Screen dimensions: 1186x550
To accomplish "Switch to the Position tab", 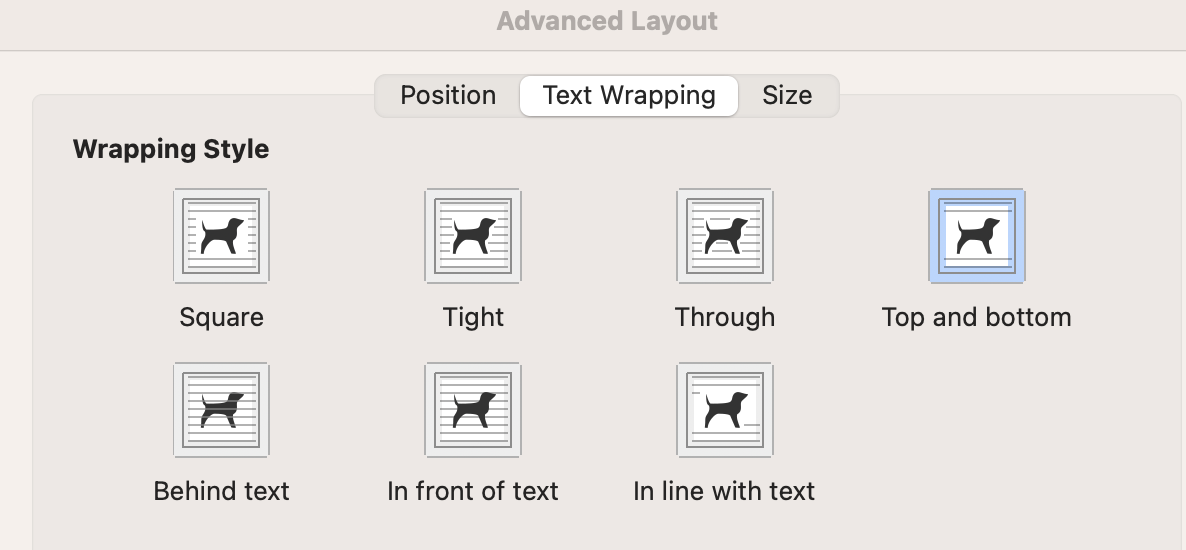I will click(x=448, y=96).
